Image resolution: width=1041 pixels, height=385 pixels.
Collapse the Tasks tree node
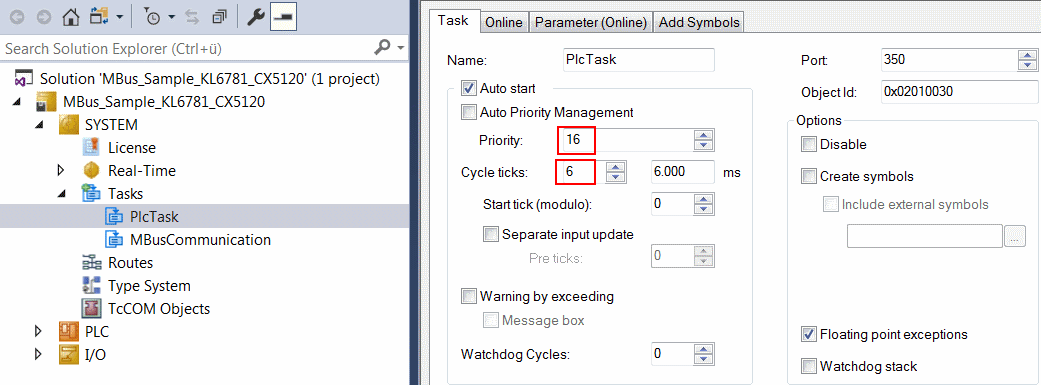tap(62, 194)
